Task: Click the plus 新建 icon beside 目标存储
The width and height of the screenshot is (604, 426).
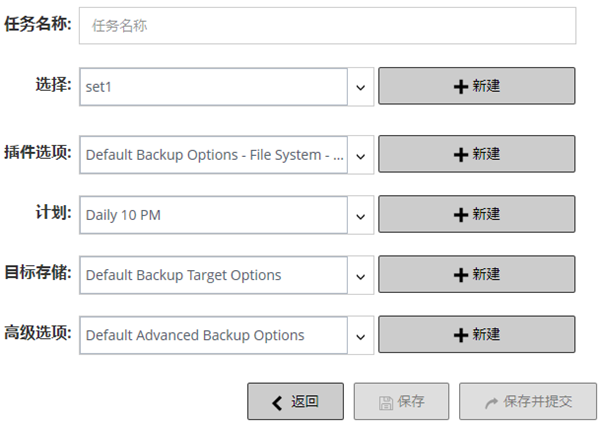Action: click(x=460, y=274)
